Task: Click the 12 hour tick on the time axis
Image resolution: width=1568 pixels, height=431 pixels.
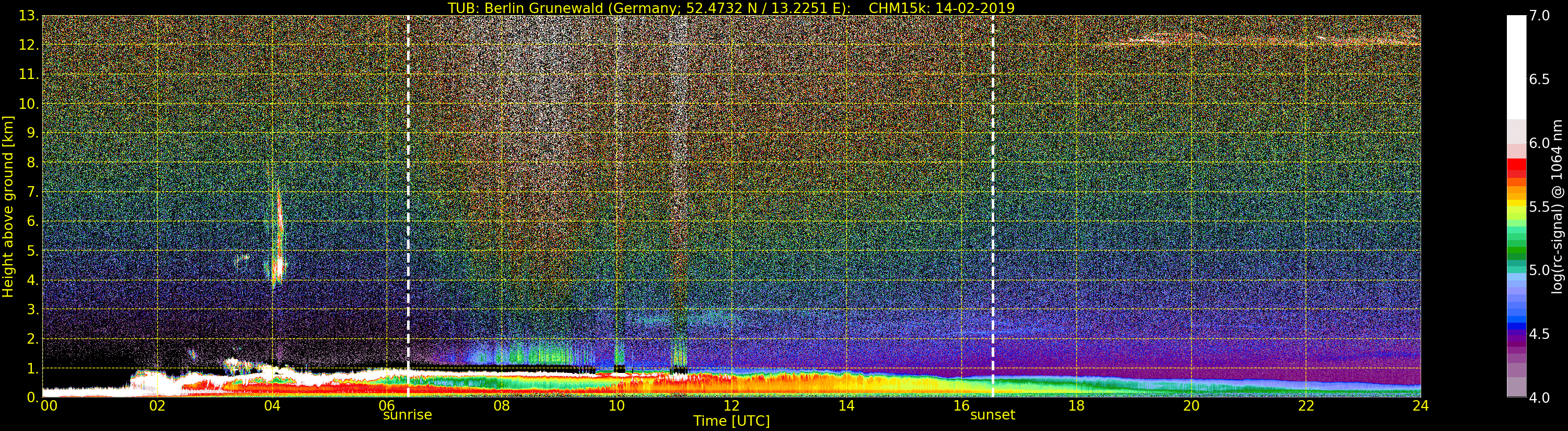Action: pyautogui.click(x=731, y=405)
